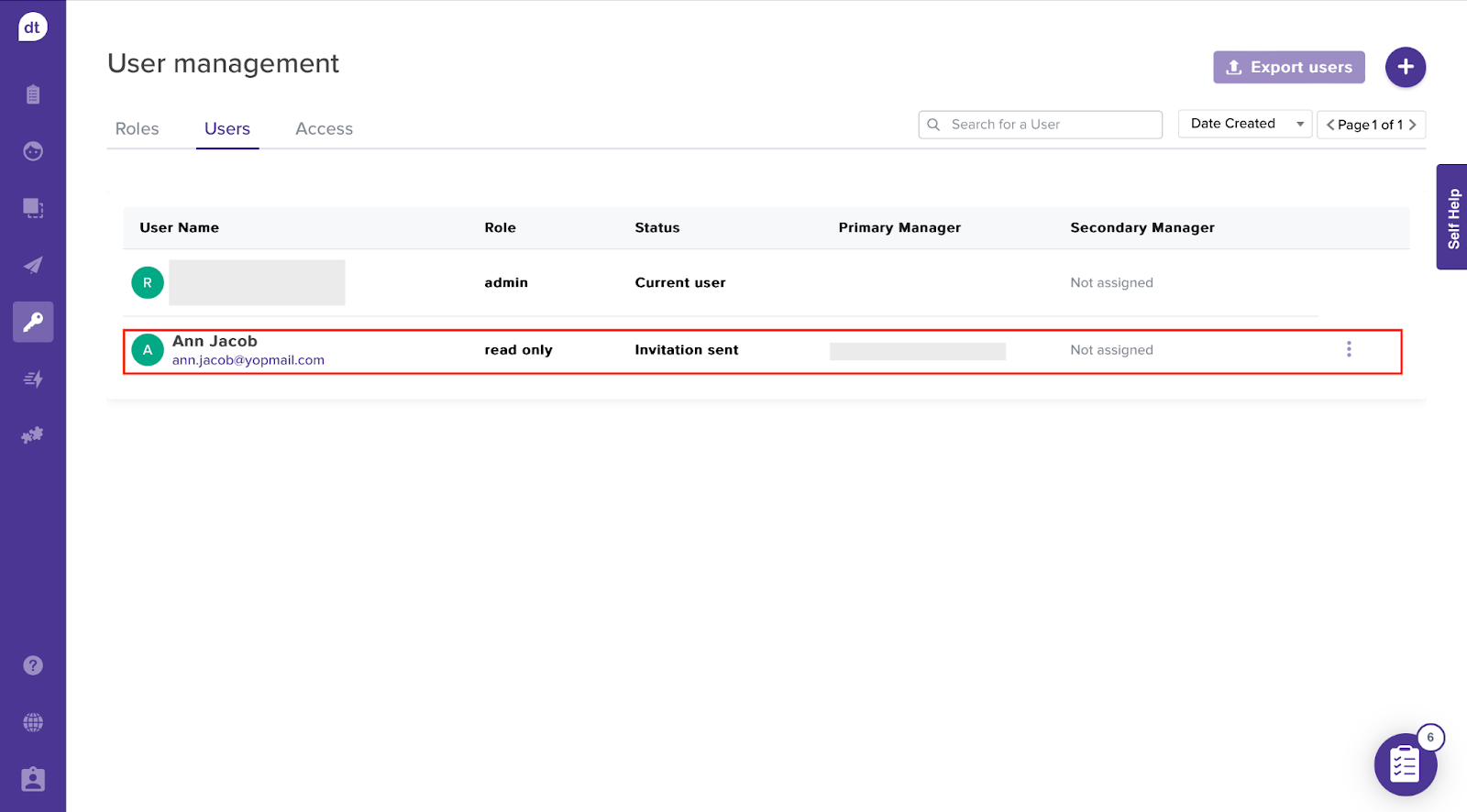Open the lightning bolt list sidebar icon

point(33,379)
